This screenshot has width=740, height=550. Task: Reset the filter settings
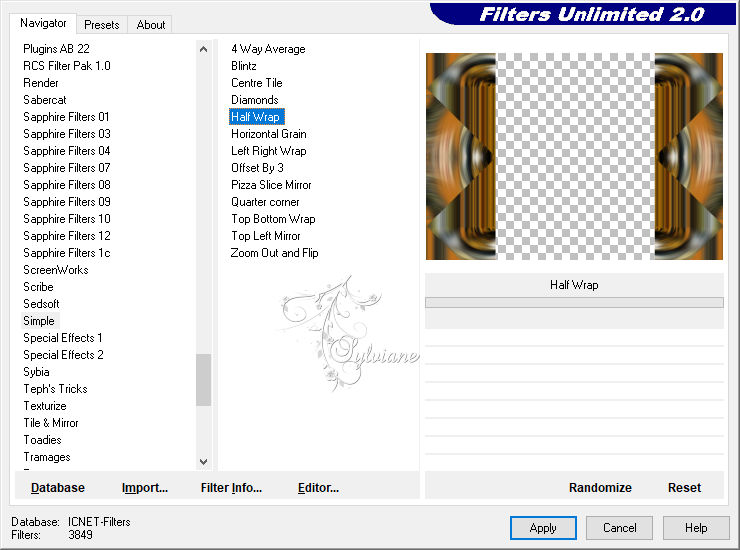coord(684,488)
